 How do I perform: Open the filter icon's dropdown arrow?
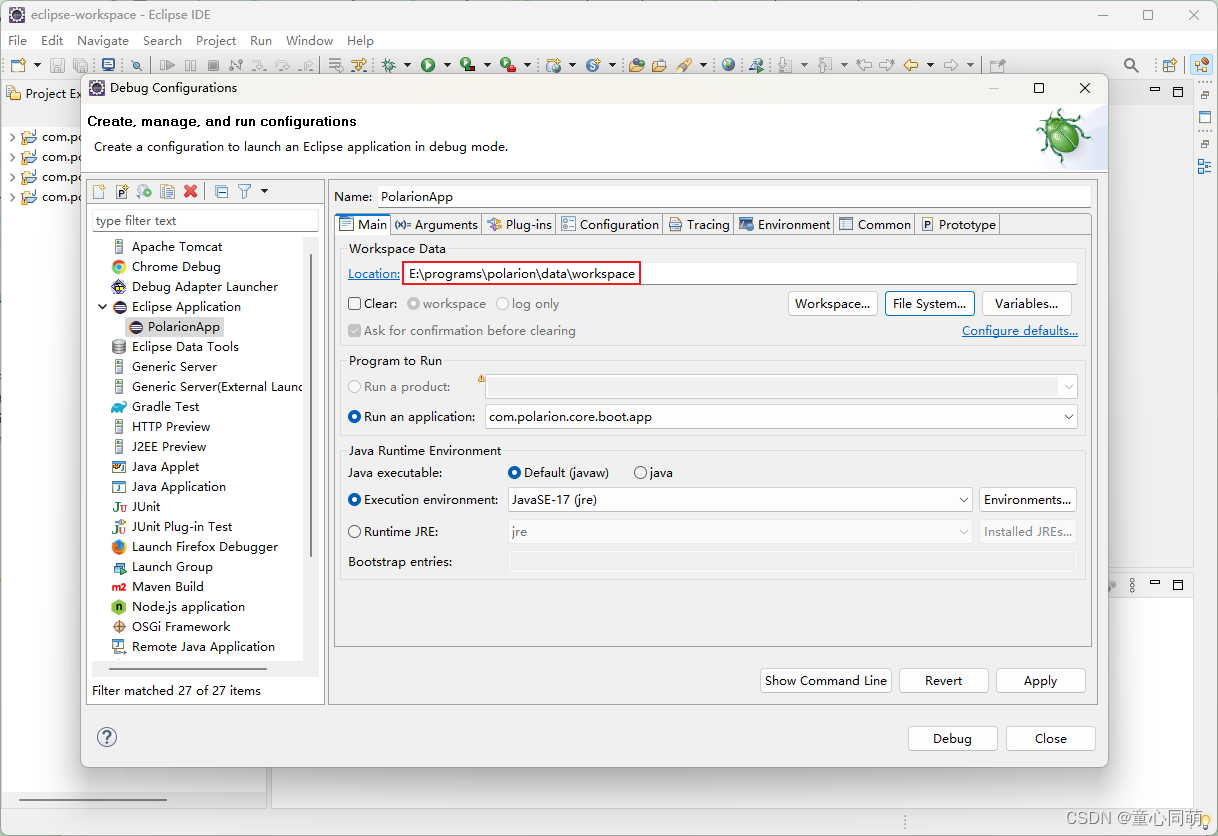coord(265,191)
